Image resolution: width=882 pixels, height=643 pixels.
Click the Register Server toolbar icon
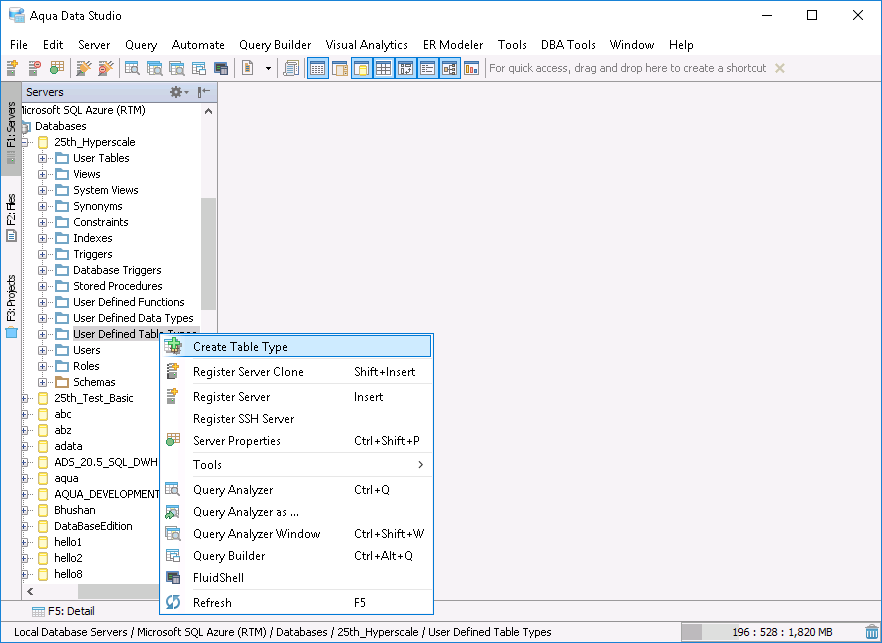(12, 68)
